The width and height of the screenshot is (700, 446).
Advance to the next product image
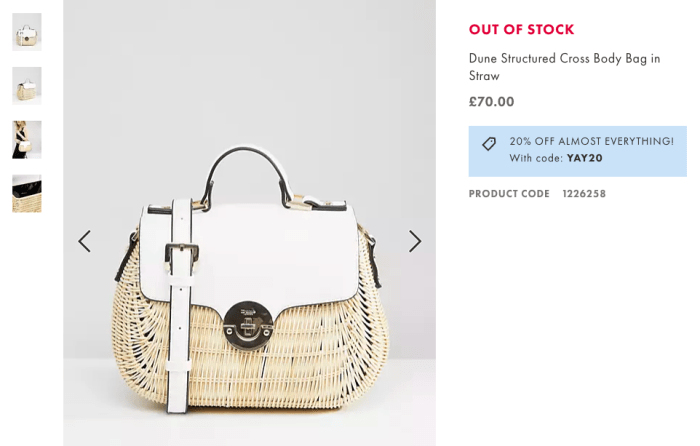pos(415,242)
